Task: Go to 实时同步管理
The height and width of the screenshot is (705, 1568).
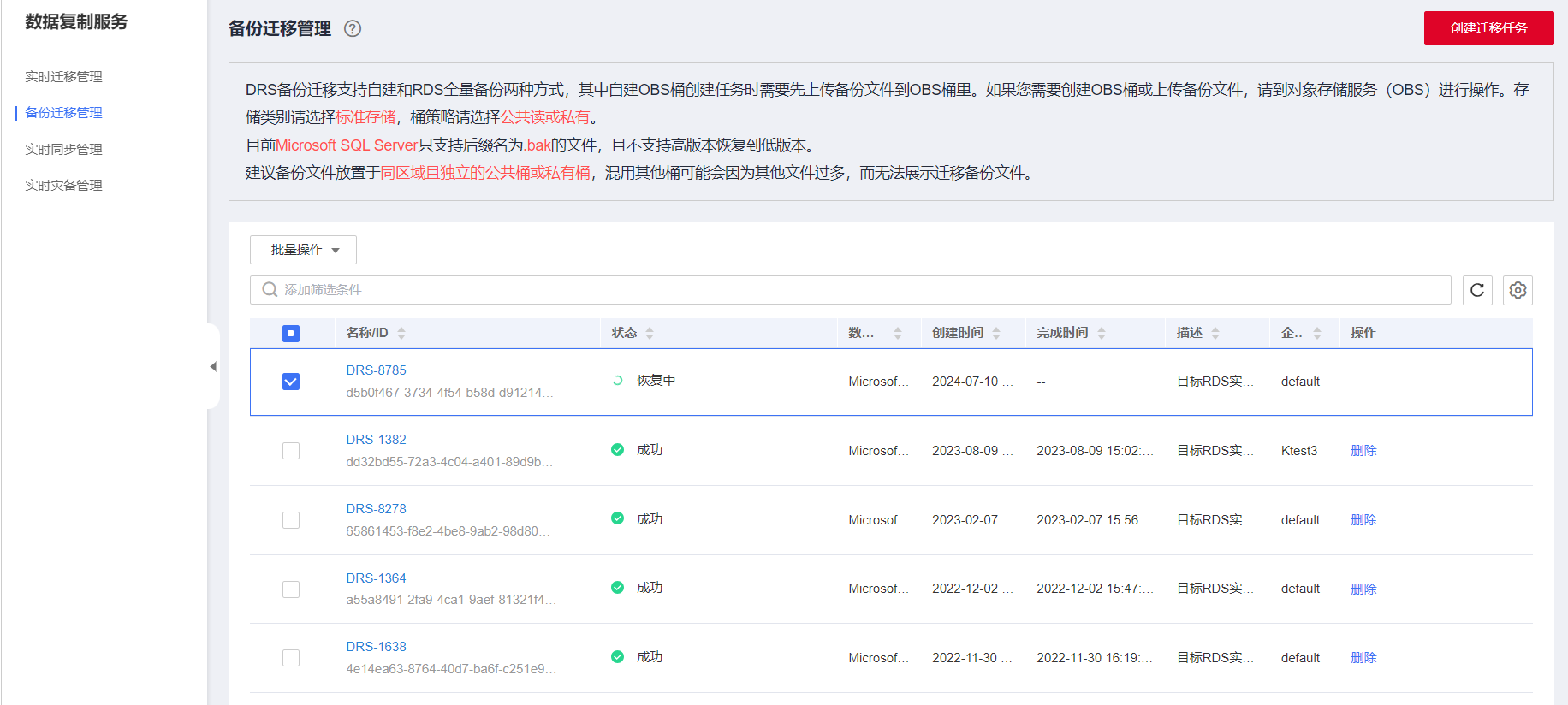Action: point(63,150)
